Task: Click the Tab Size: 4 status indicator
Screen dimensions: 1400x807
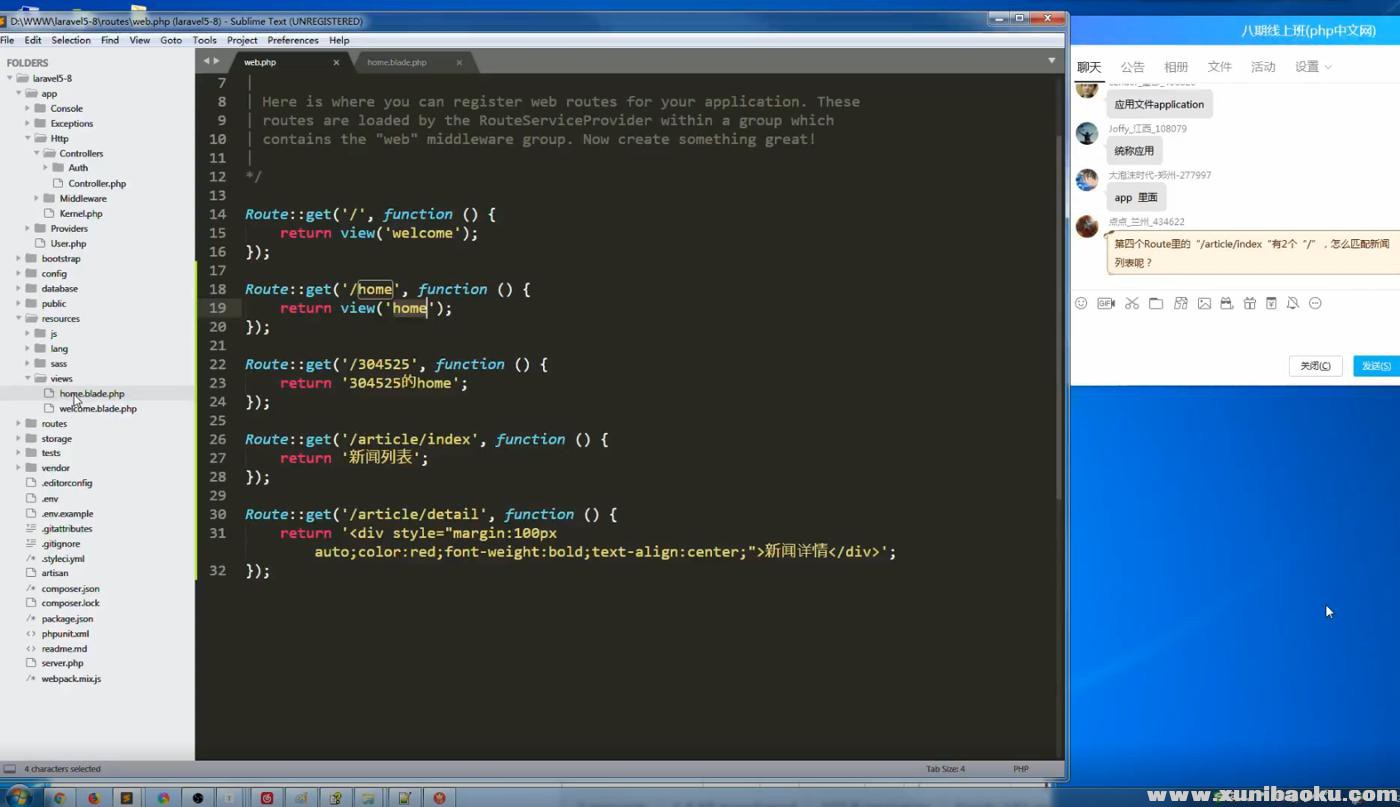Action: coord(945,769)
